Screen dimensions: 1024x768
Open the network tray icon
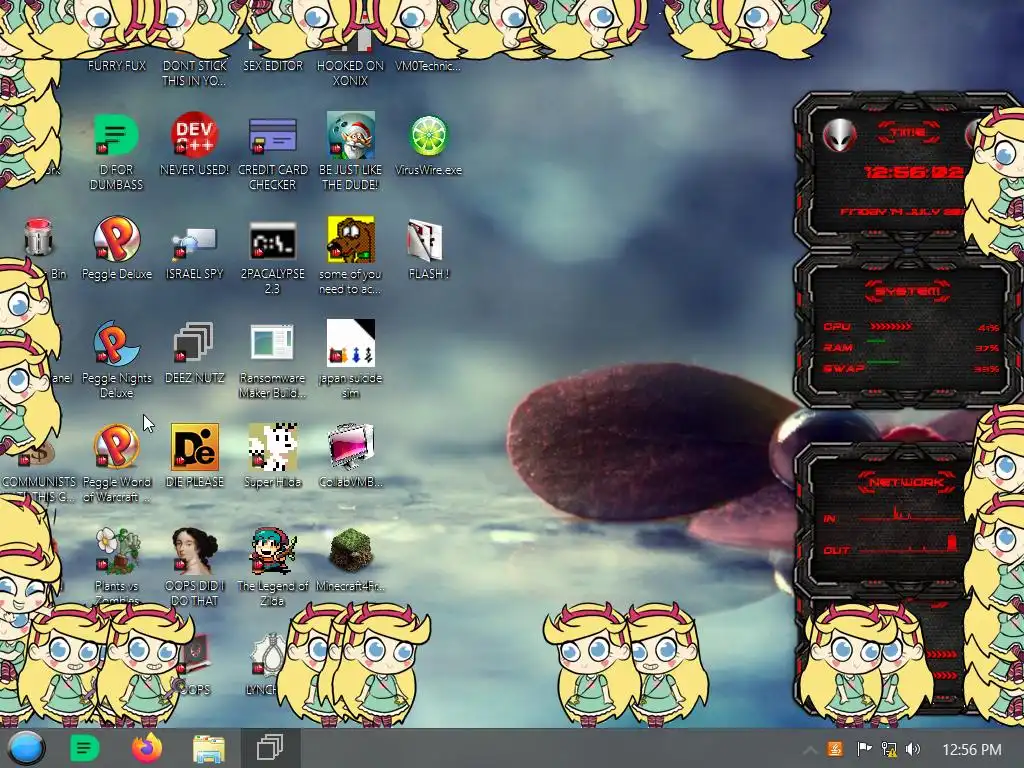tap(889, 749)
